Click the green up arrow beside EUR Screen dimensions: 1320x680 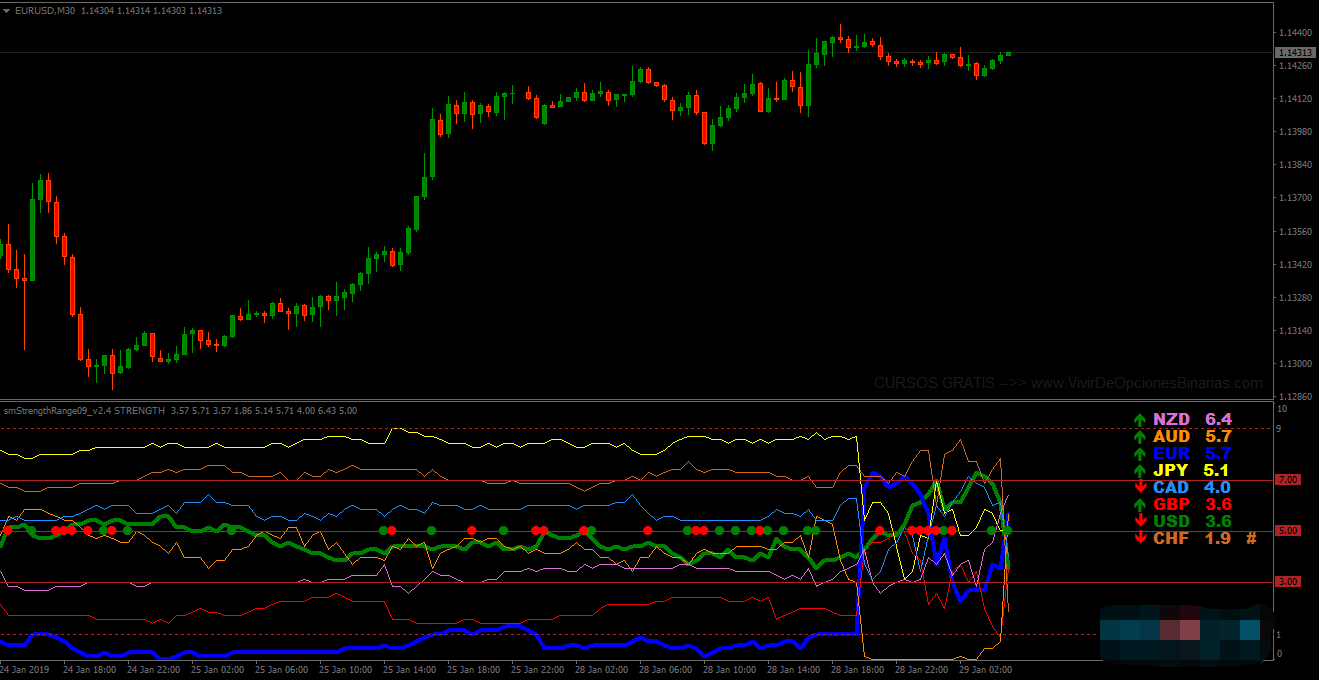click(x=1140, y=454)
